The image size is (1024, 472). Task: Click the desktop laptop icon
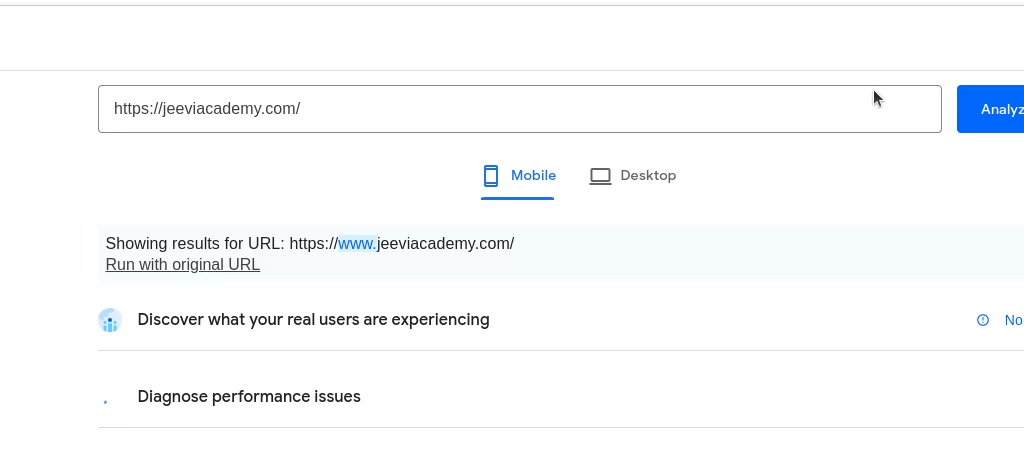[x=600, y=176]
